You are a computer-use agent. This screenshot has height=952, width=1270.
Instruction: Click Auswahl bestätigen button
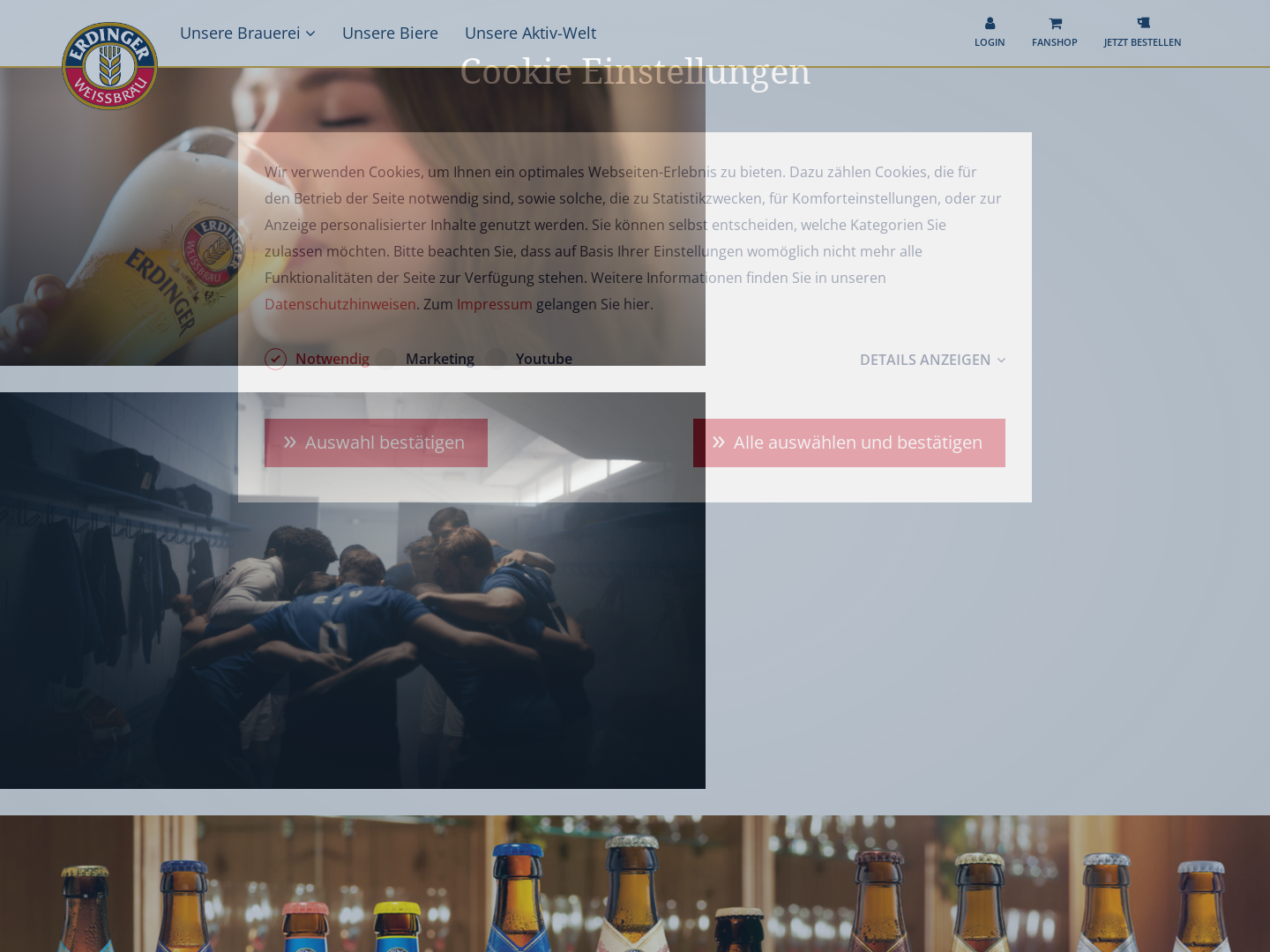[376, 443]
